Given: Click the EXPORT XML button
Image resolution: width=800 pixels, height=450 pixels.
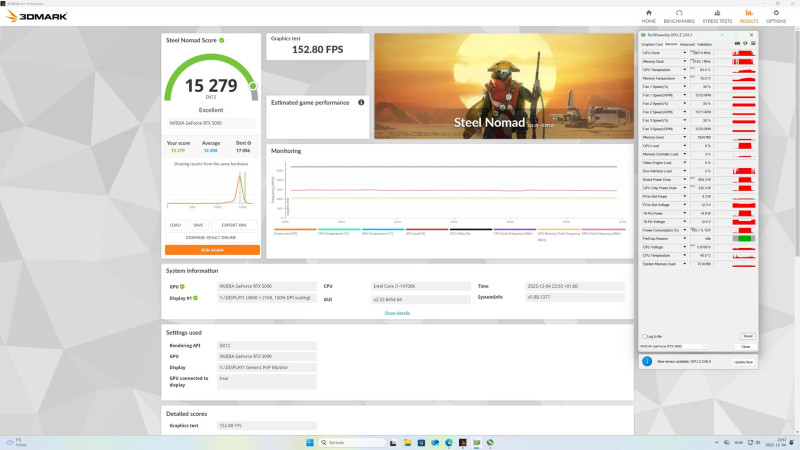Looking at the screenshot, I should coord(234,225).
